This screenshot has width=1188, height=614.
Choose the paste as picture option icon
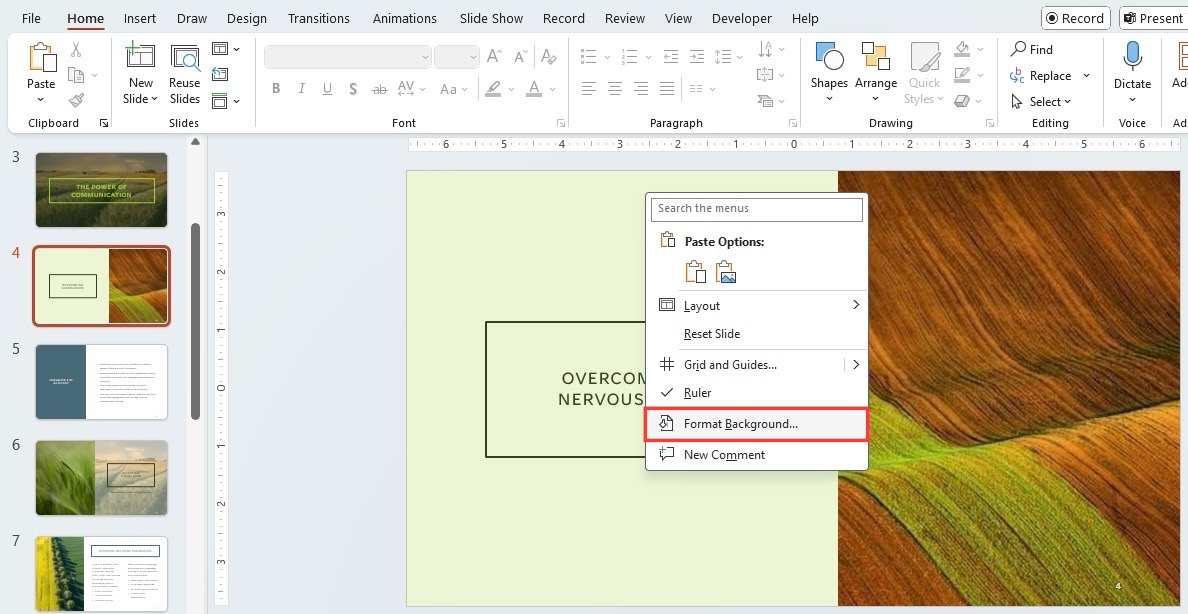pyautogui.click(x=725, y=272)
